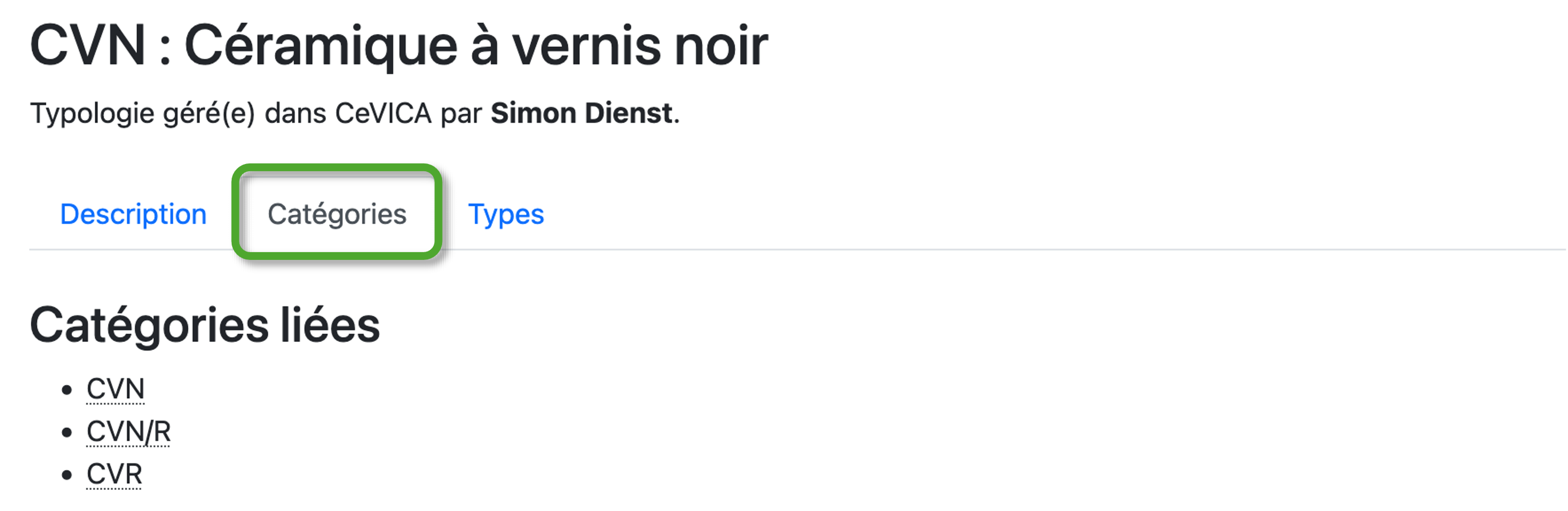1568x511 pixels.
Task: Click the CVN abbreviation in the page title
Action: (88, 46)
